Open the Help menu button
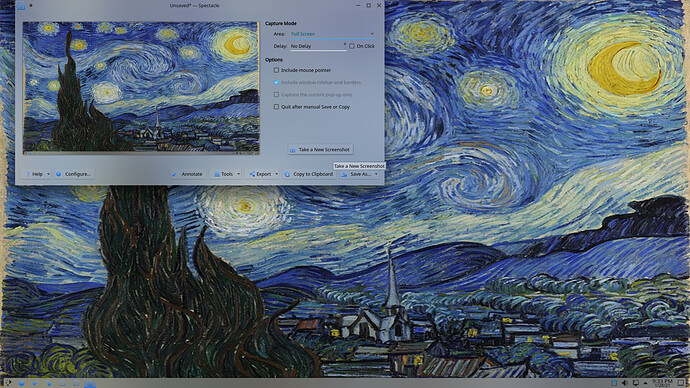The height and width of the screenshot is (388, 690). (x=37, y=174)
